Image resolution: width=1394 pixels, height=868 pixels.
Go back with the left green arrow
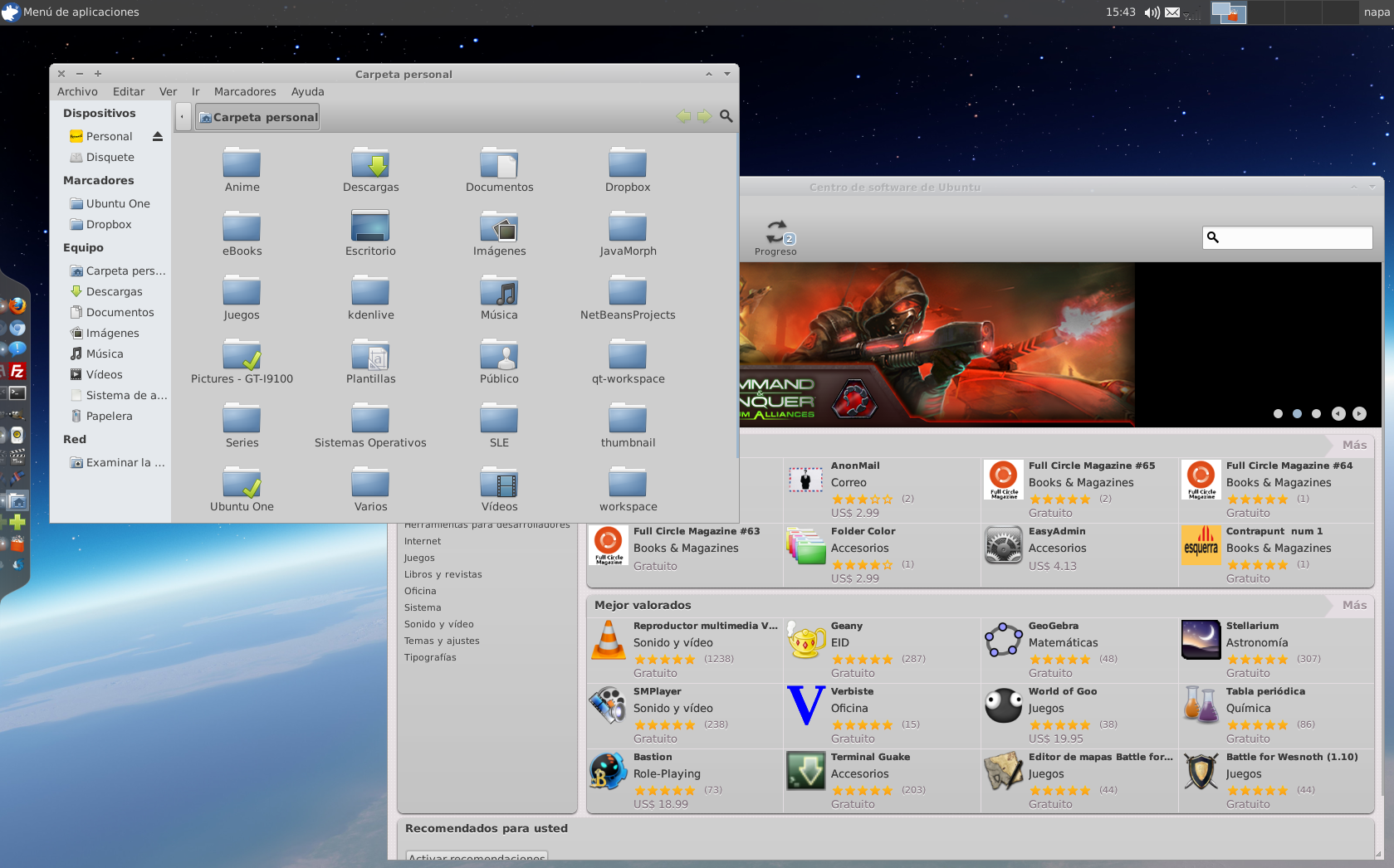click(x=683, y=116)
